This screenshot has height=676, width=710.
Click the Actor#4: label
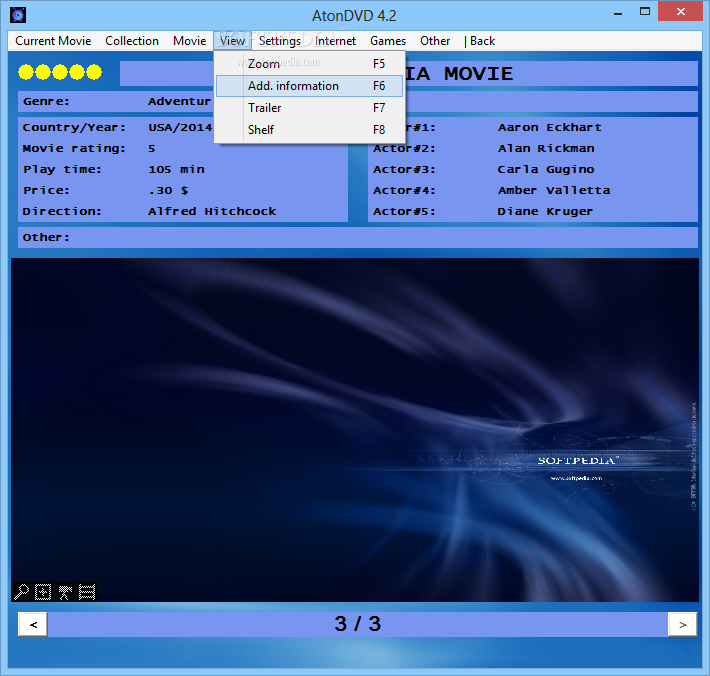pyautogui.click(x=404, y=190)
